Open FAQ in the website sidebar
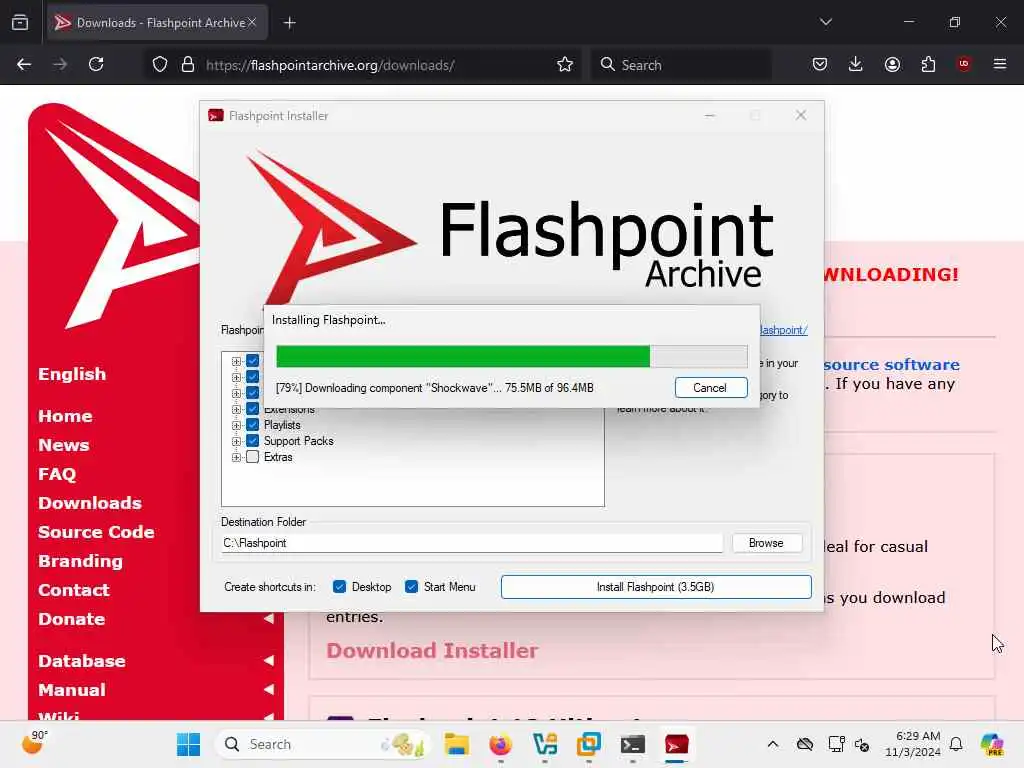Screen dimensions: 1024x768 (57, 474)
